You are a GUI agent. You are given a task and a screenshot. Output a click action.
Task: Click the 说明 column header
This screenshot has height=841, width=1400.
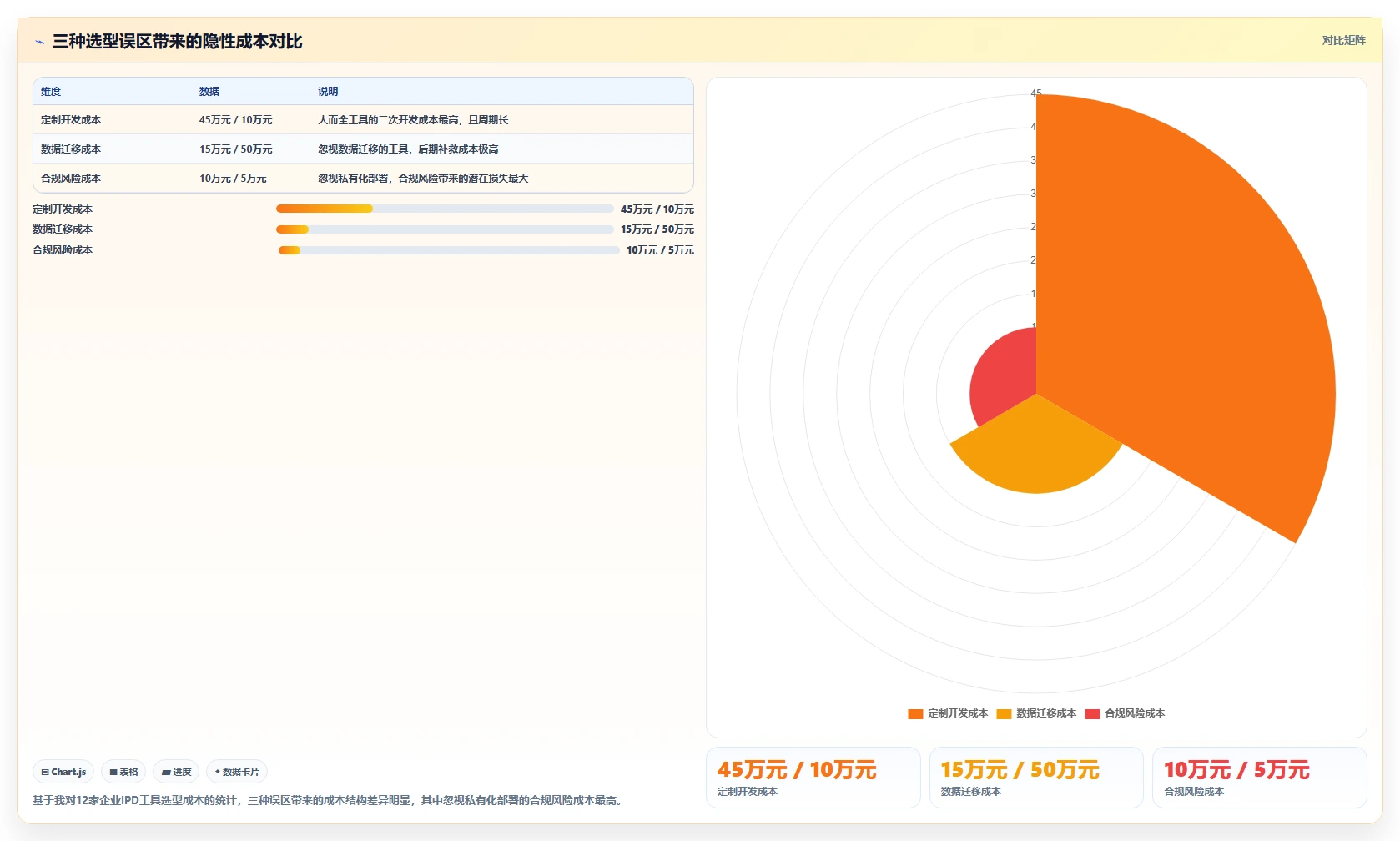coord(328,92)
